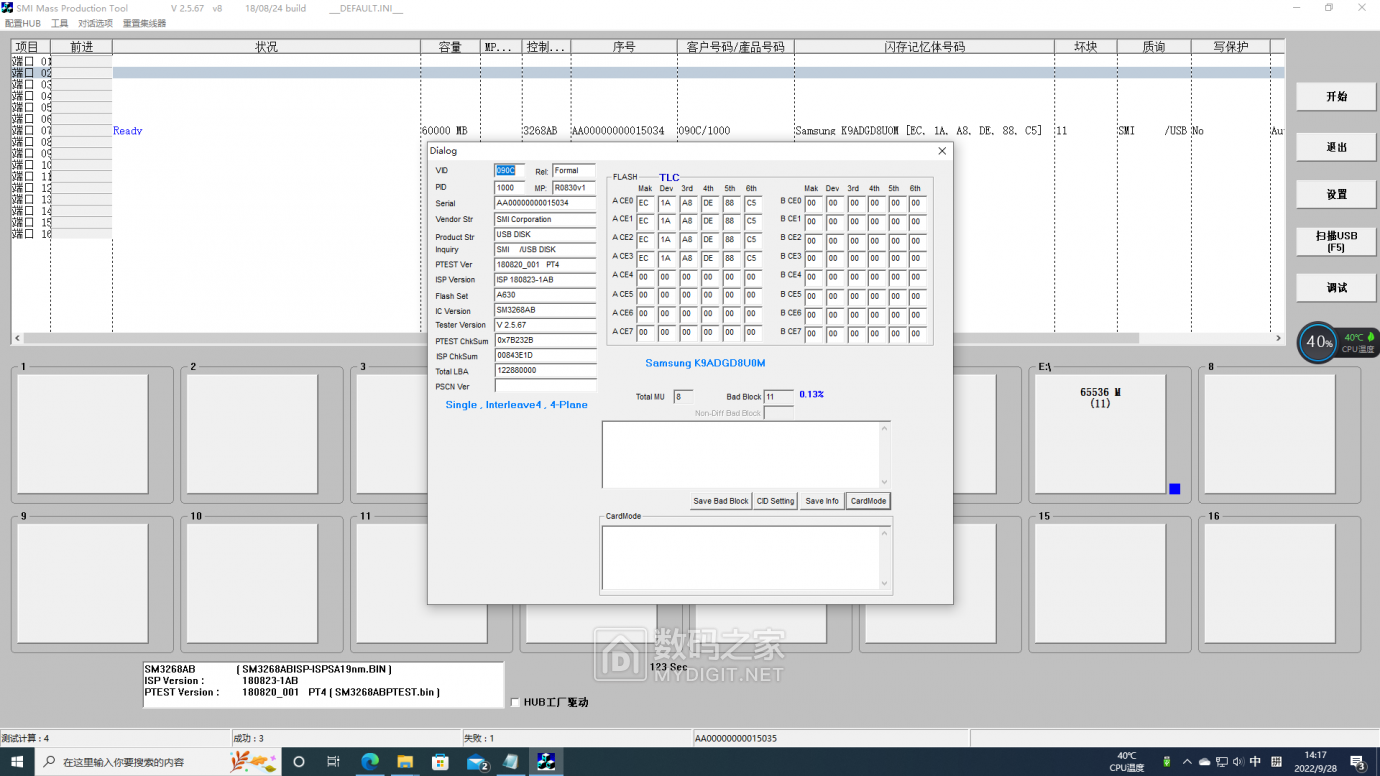The image size is (1380, 776).
Task: Click the PID field showing 1000
Action: click(509, 188)
